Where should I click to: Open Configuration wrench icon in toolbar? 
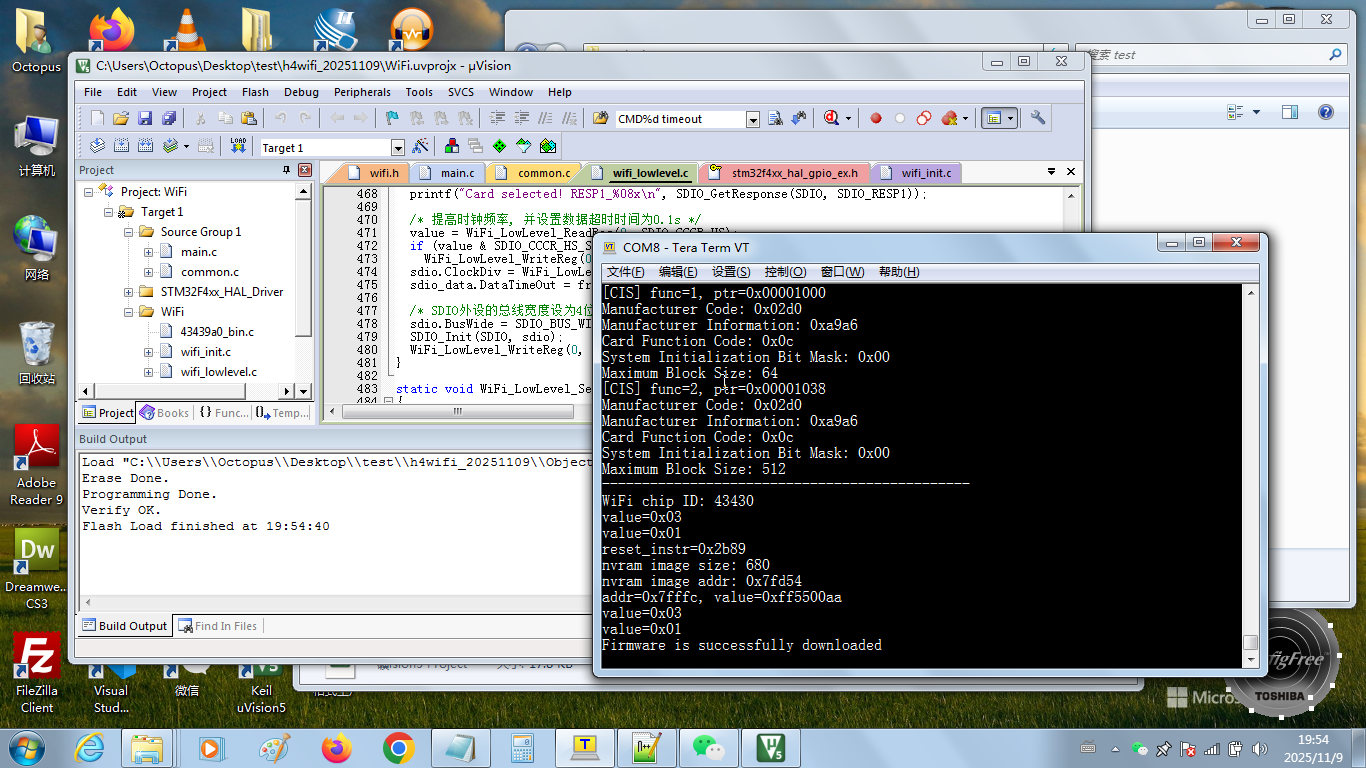coord(1038,118)
